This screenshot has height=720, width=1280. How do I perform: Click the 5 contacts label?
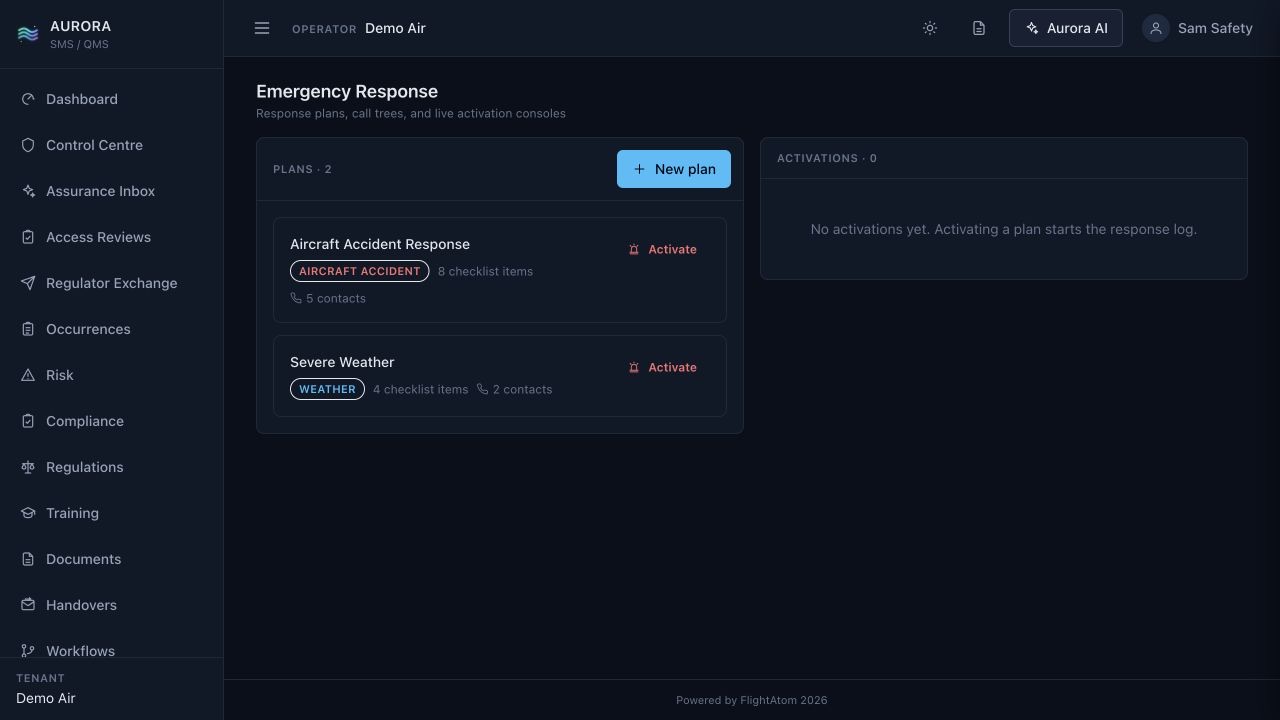click(336, 298)
